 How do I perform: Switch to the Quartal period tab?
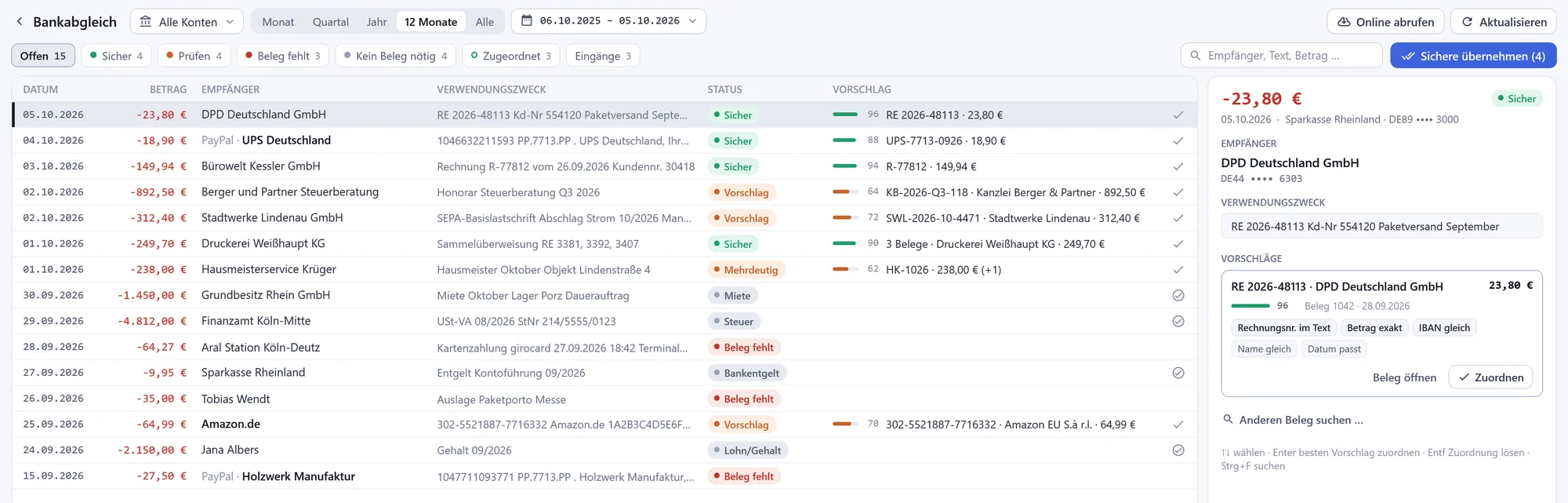coord(330,22)
